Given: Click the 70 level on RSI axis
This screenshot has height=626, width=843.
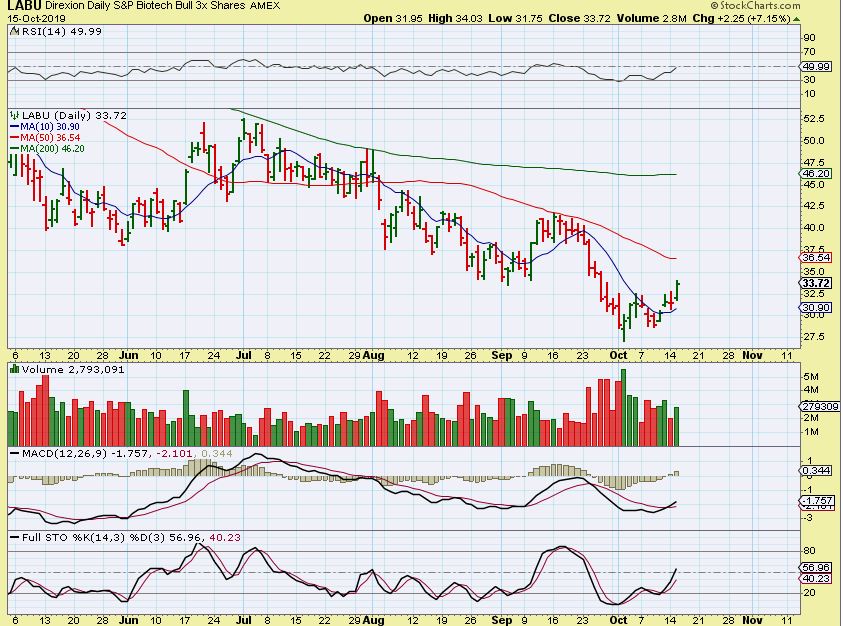Looking at the screenshot, I should pos(810,52).
